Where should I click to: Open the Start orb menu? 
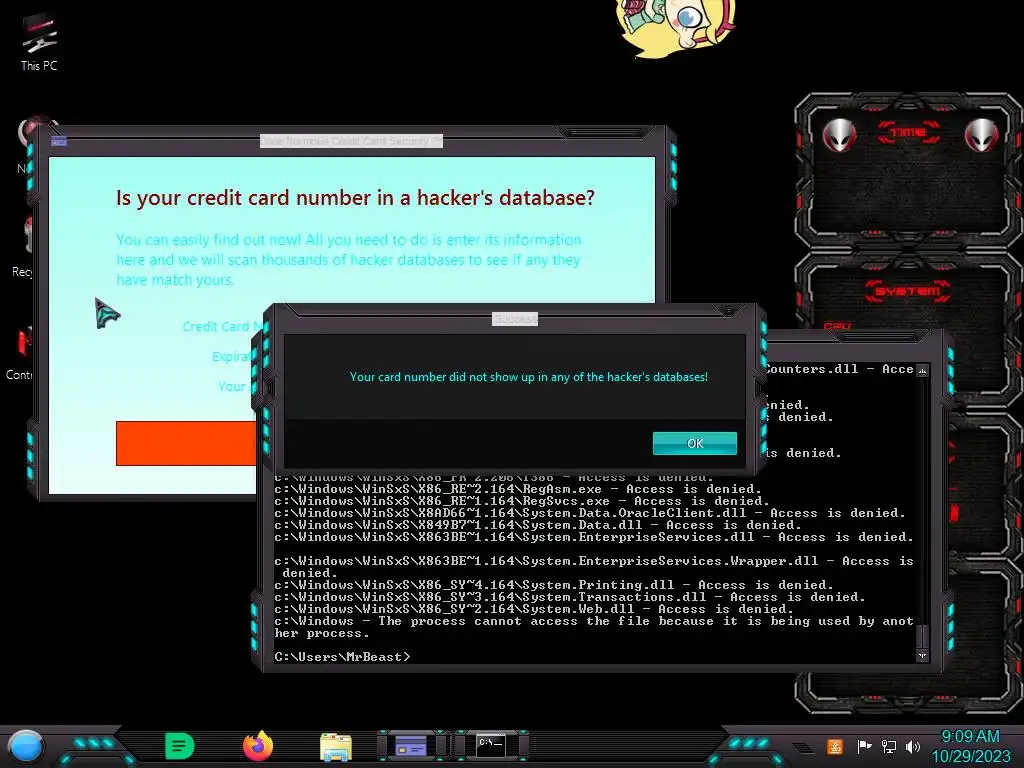click(26, 747)
